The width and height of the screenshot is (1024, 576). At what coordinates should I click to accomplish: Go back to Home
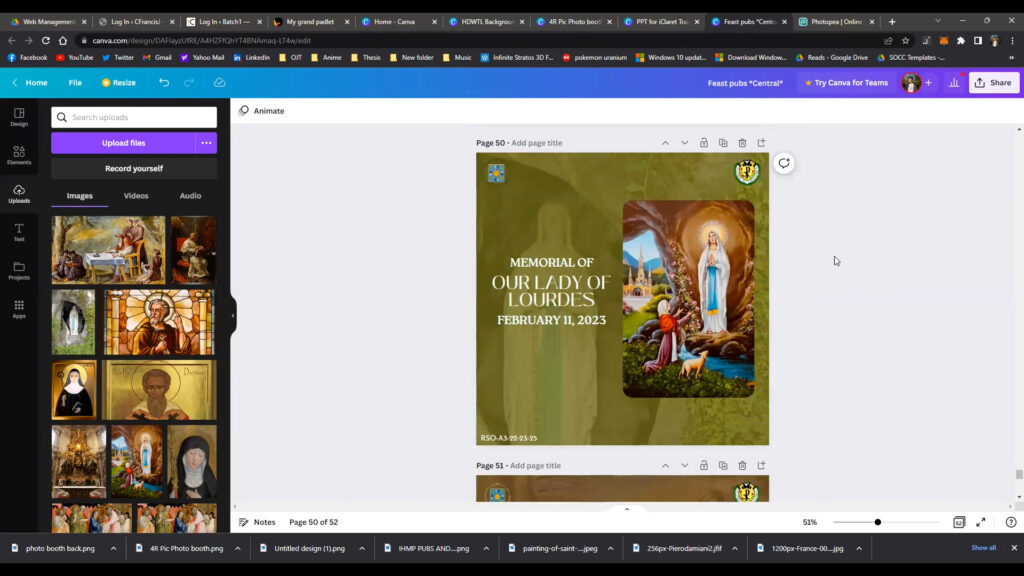tap(30, 83)
